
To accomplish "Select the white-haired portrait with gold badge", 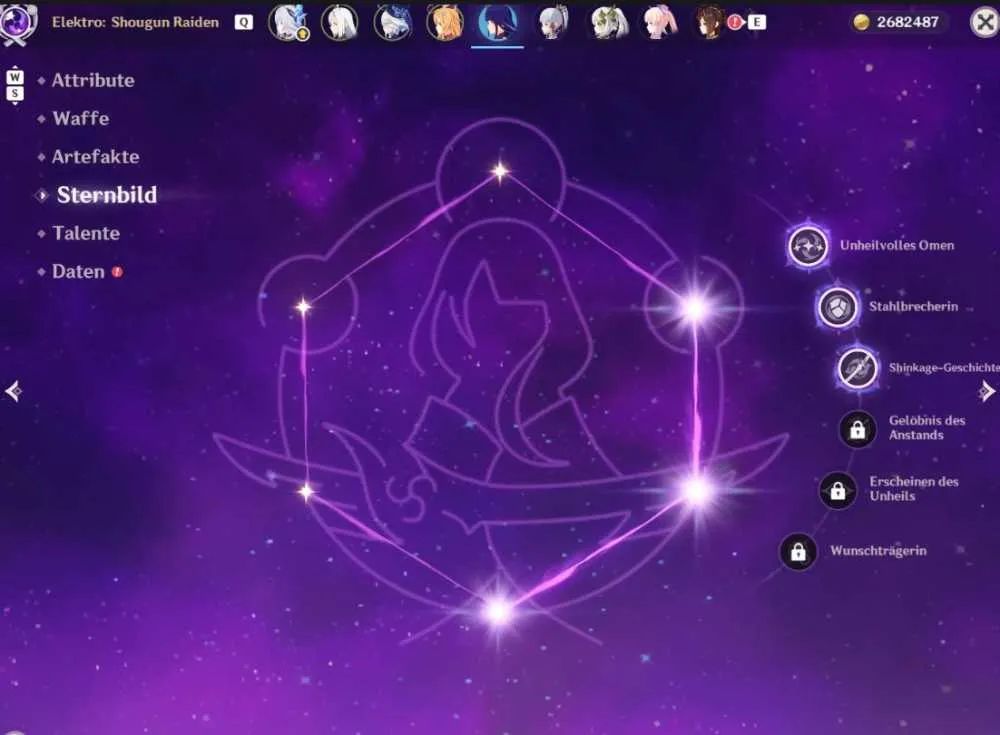I will coord(289,22).
